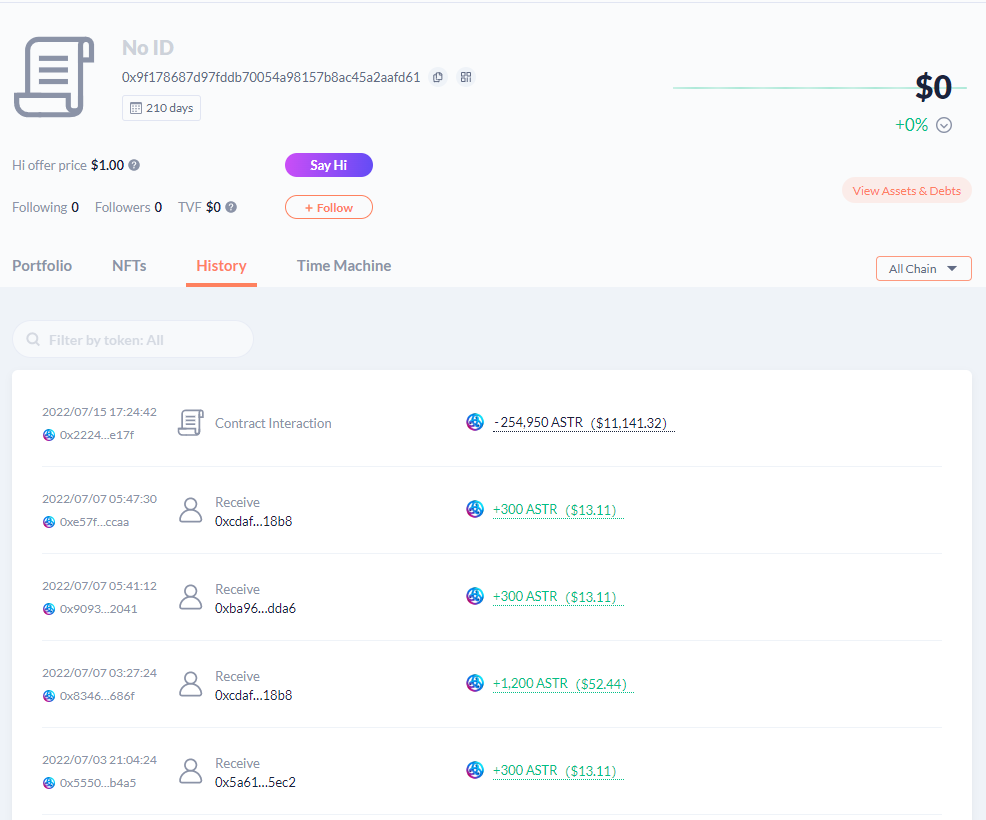Click ASTR token icon for 254,950 transaction
Screen dimensions: 986x820
[475, 422]
